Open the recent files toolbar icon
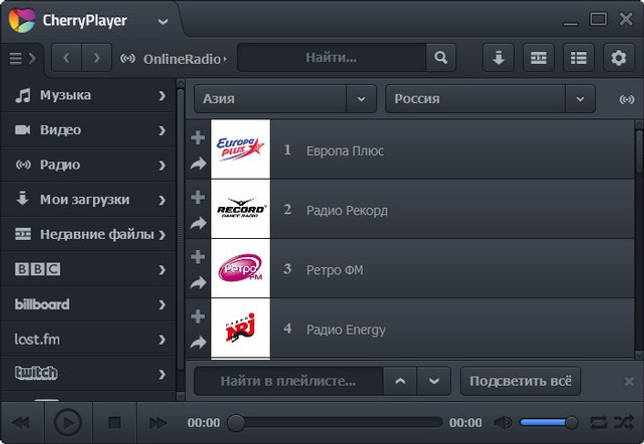Viewport: 644px width, 444px height. tap(538, 58)
